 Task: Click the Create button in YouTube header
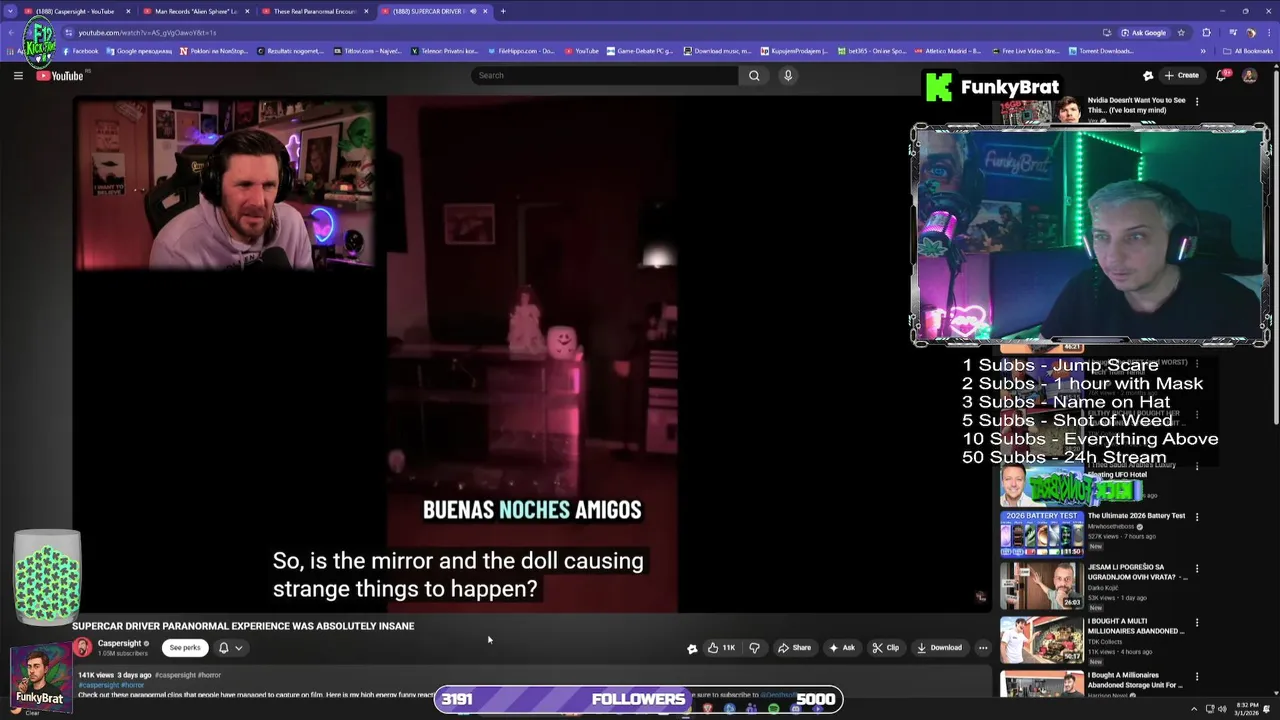pyautogui.click(x=1181, y=75)
